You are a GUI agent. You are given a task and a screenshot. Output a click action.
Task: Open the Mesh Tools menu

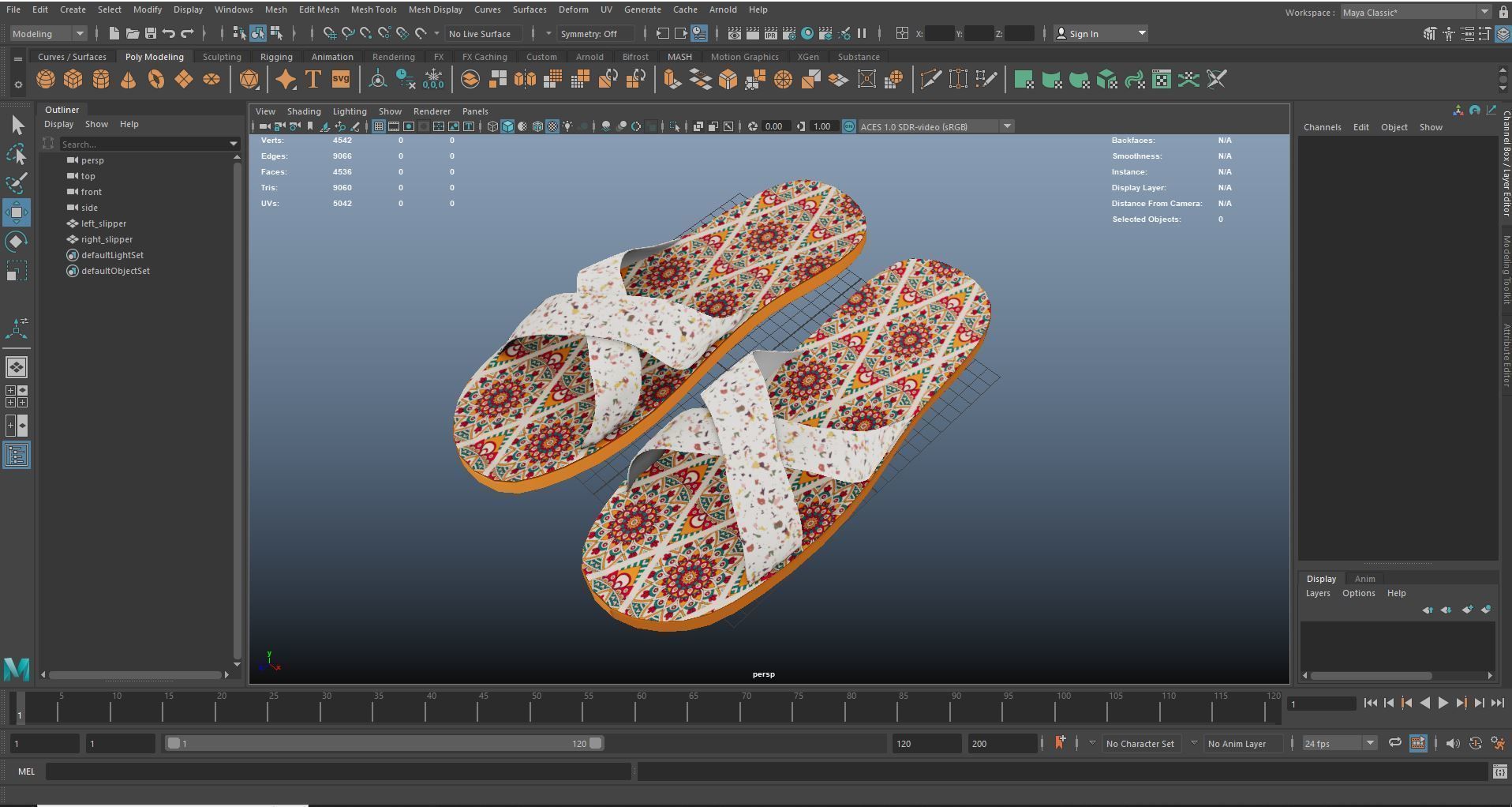tap(373, 9)
